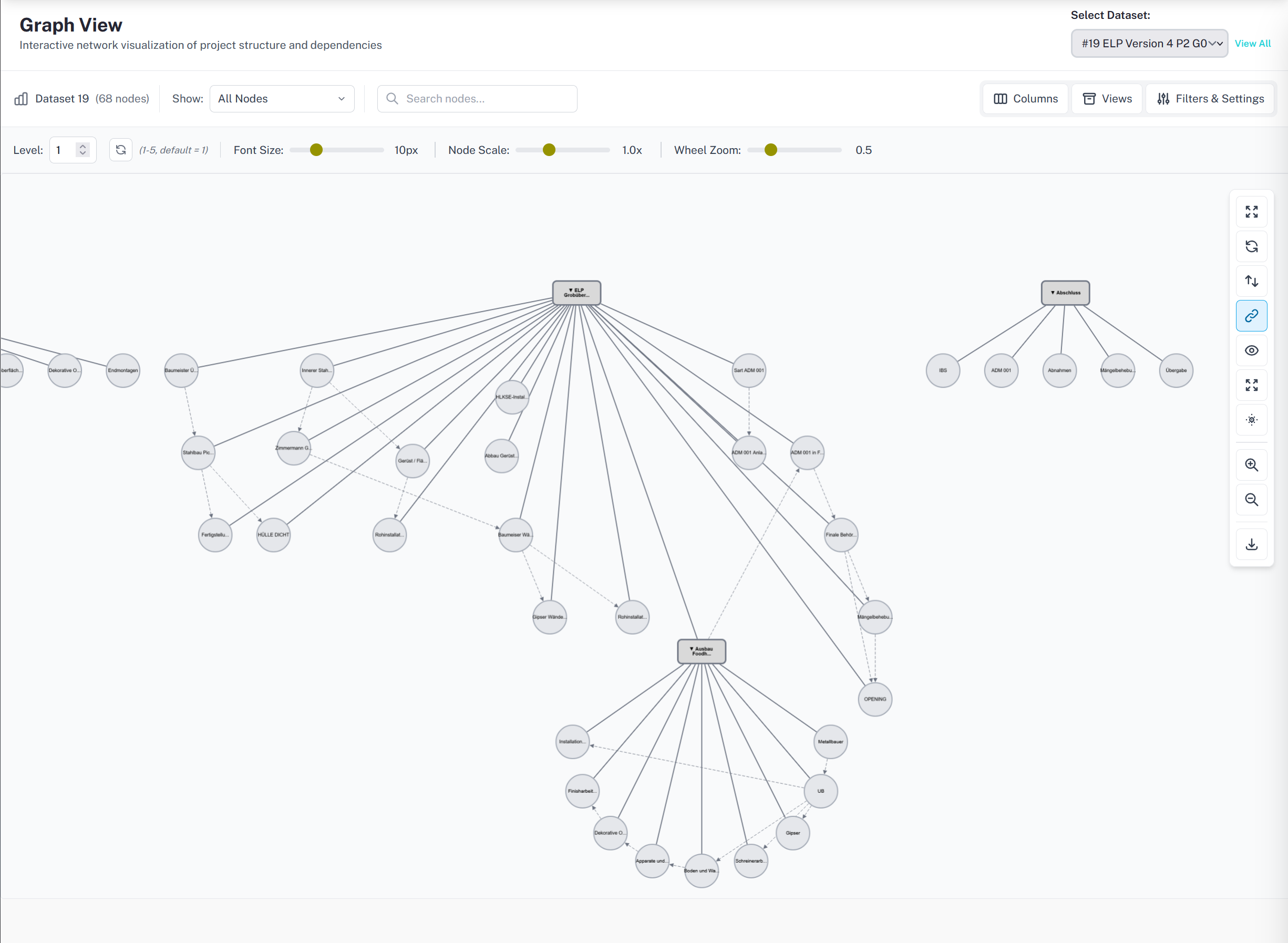
Task: Open Filters & Settings
Action: [1210, 99]
